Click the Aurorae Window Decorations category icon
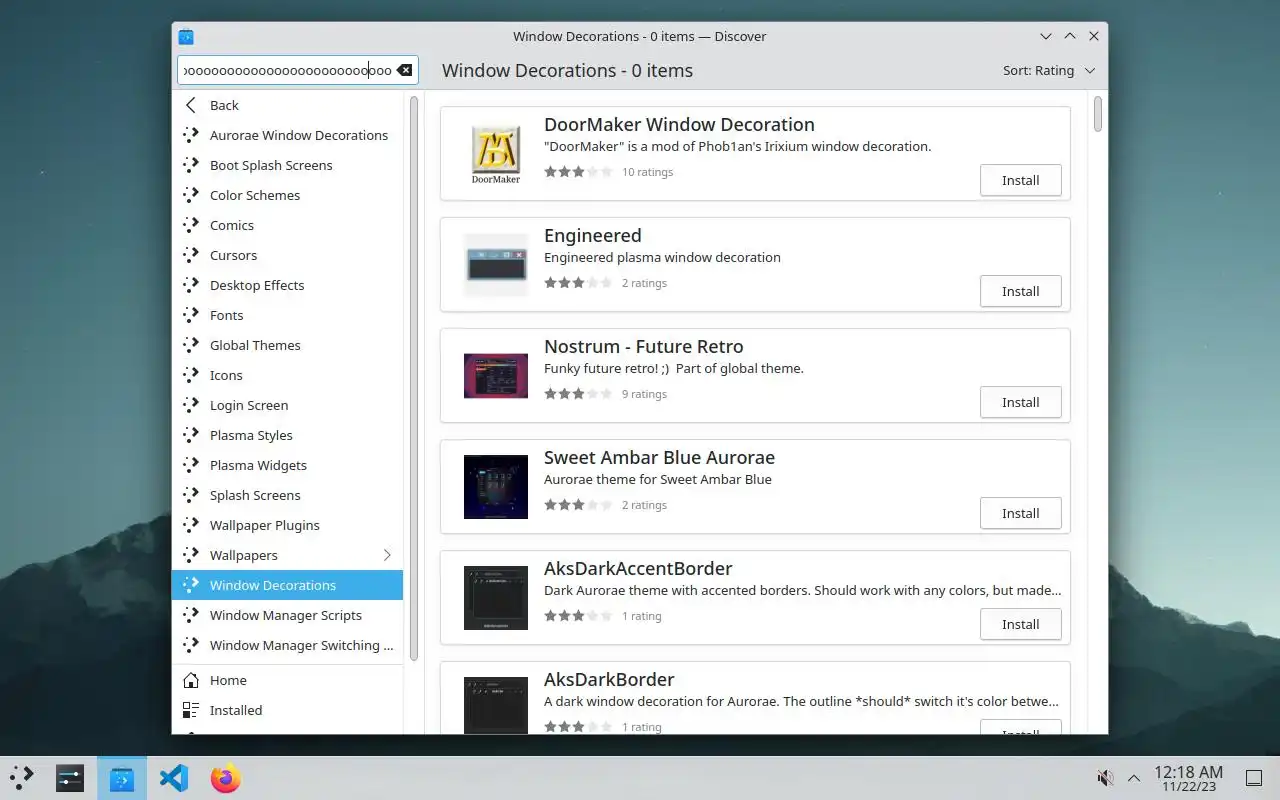Image resolution: width=1280 pixels, height=800 pixels. point(191,135)
